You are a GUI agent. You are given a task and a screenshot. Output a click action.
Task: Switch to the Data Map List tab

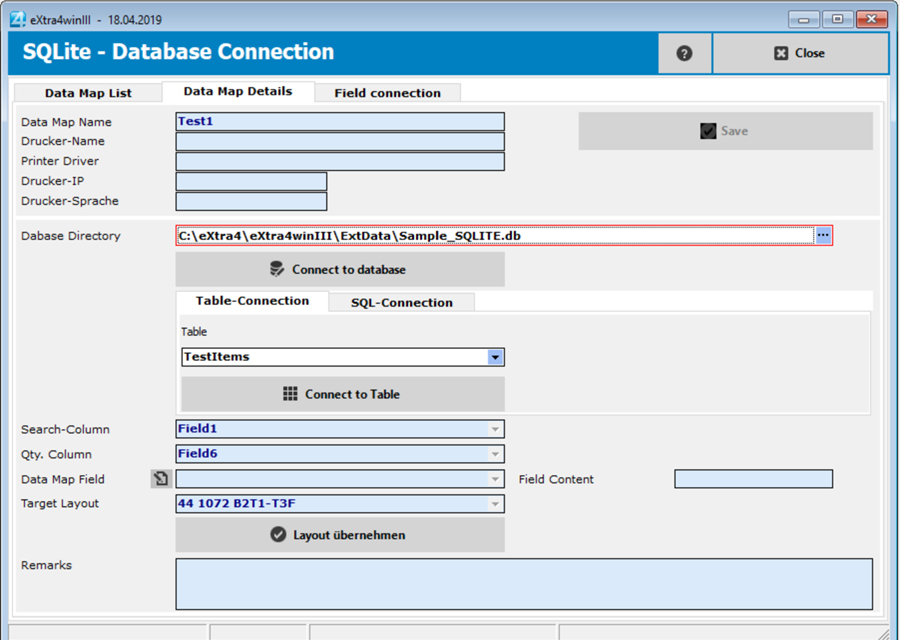coord(88,93)
